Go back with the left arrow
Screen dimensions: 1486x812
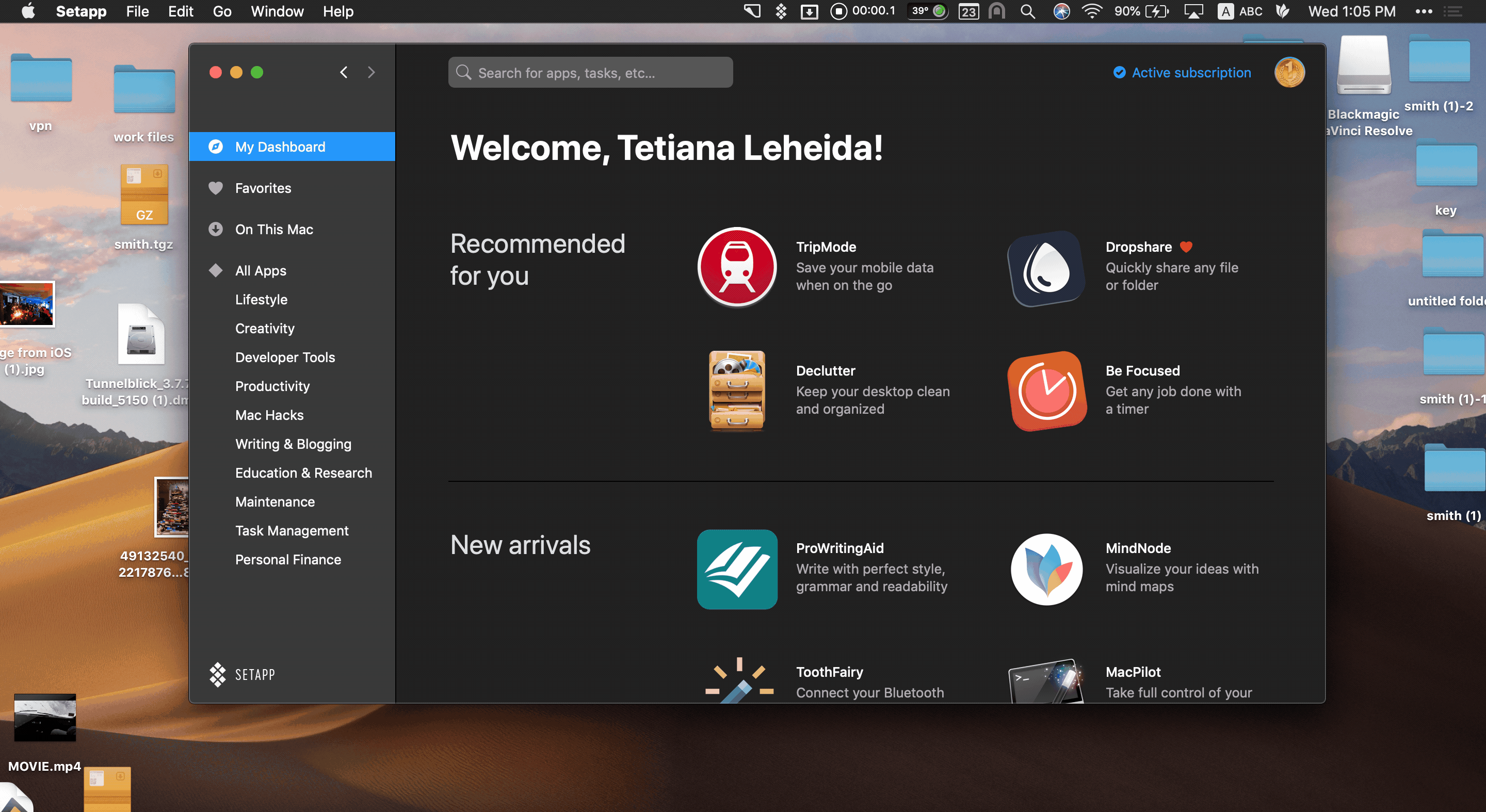(343, 72)
